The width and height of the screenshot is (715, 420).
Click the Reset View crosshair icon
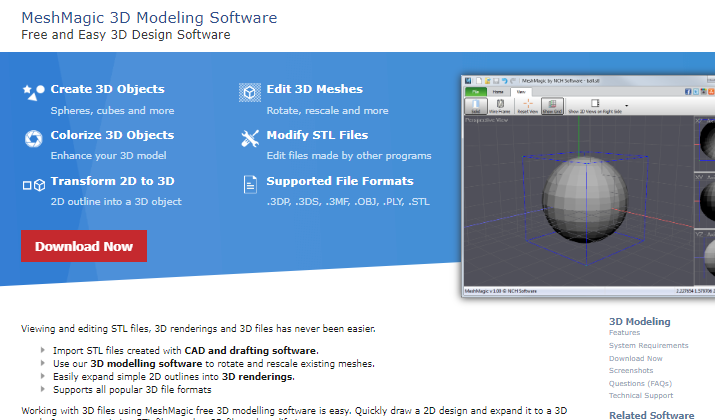(528, 106)
